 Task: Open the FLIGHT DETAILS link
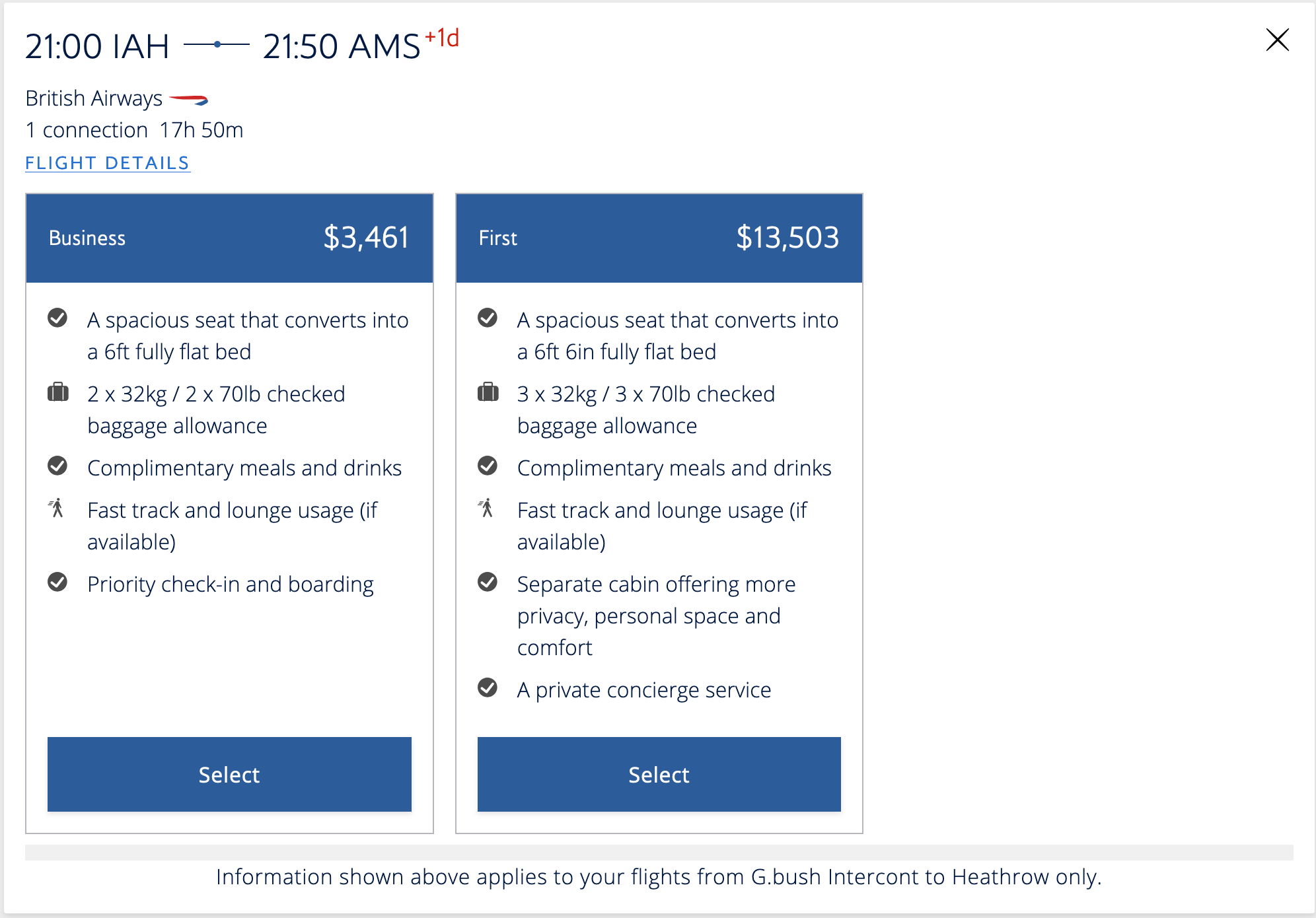tap(108, 163)
